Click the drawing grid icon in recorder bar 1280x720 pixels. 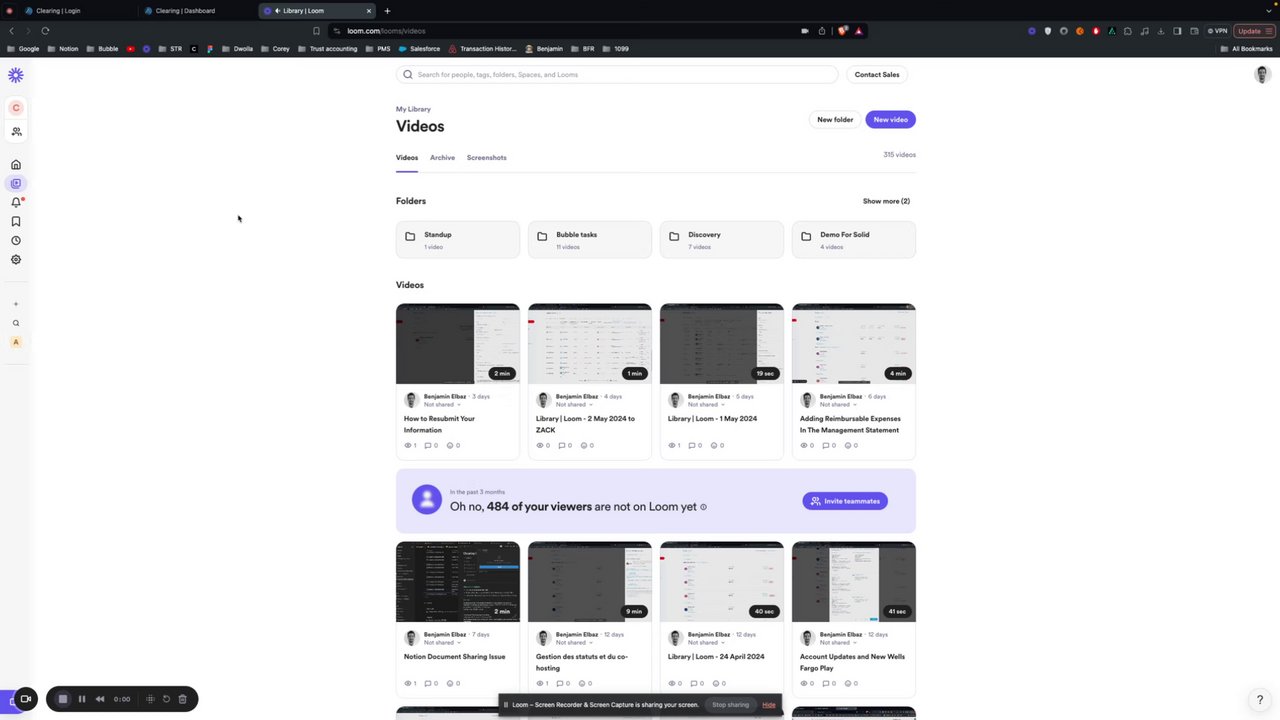tap(150, 699)
